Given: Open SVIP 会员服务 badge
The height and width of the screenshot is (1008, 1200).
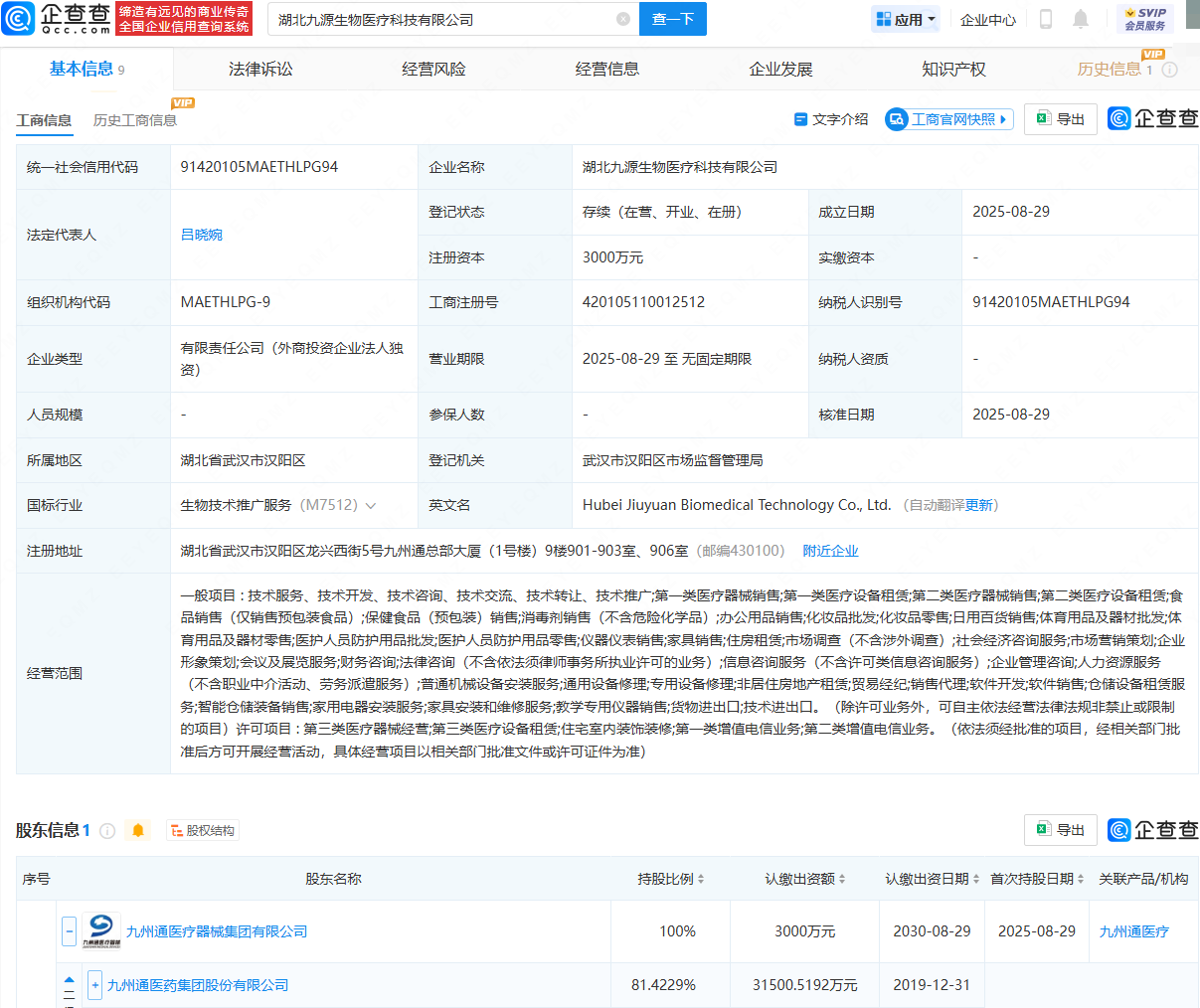Looking at the screenshot, I should pyautogui.click(x=1145, y=19).
